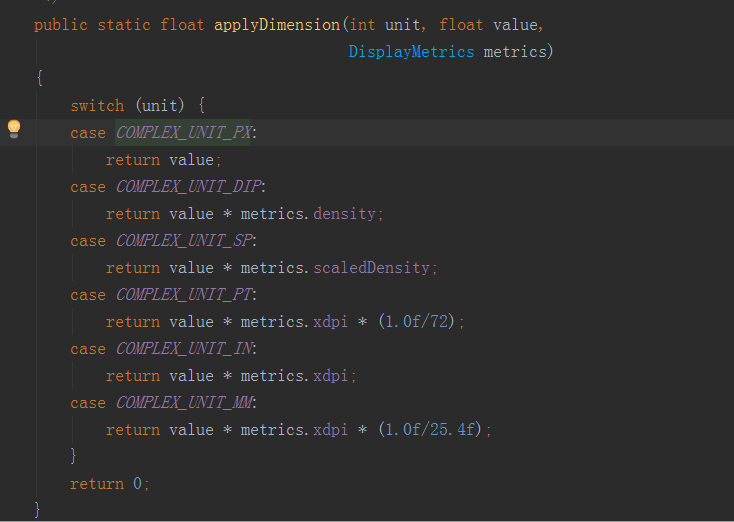Viewport: 734px width, 522px height.
Task: Place cursor on COMPLEX_UNIT_MM constant
Action: (x=184, y=402)
